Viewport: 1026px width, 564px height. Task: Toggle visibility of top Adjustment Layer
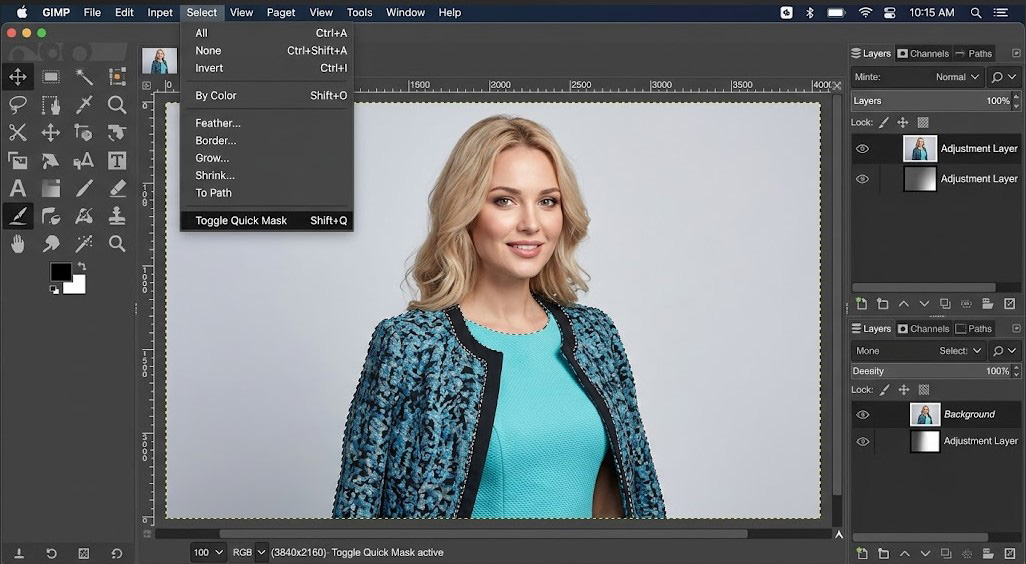tap(862, 149)
